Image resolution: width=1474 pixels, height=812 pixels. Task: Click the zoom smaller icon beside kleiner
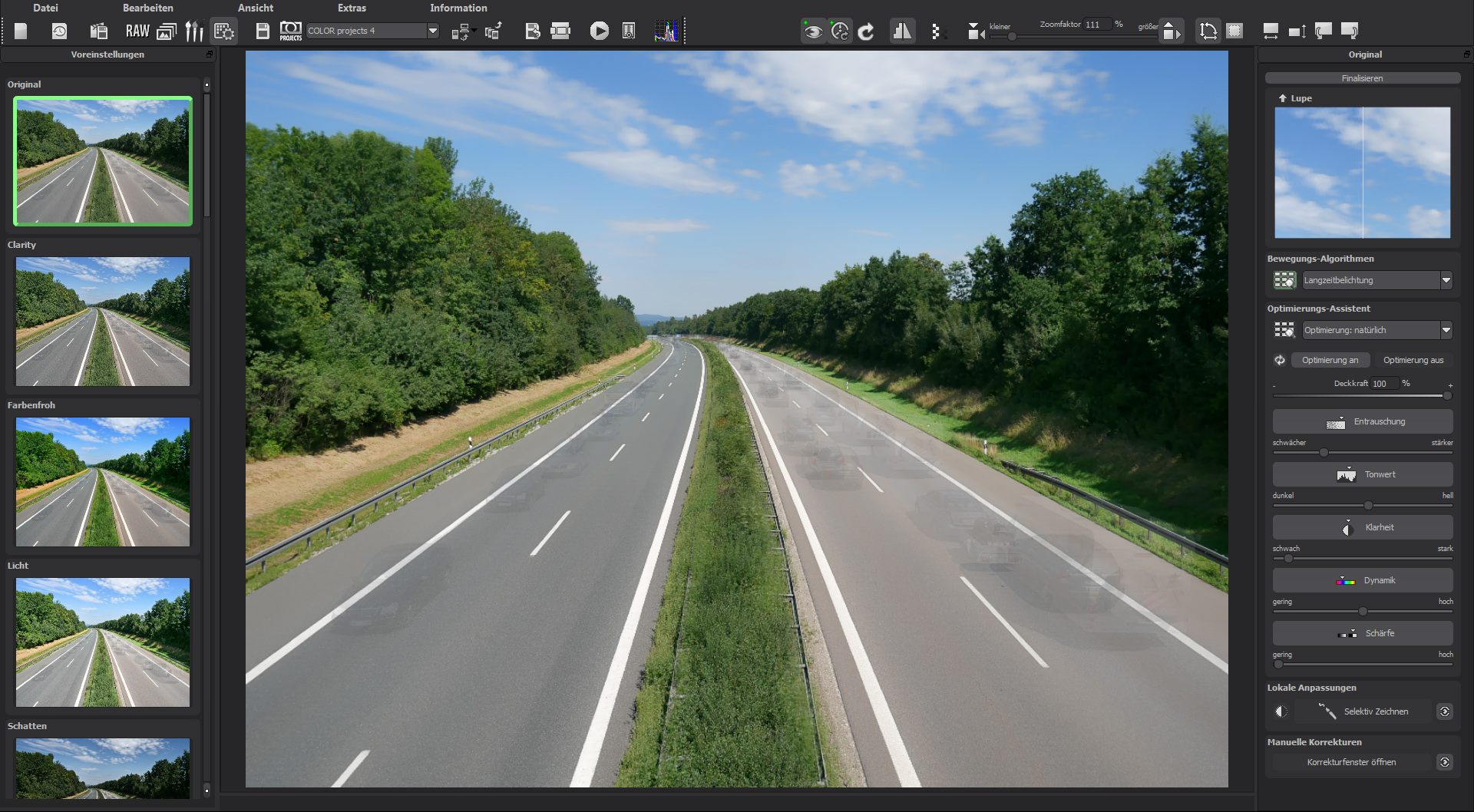tap(975, 31)
